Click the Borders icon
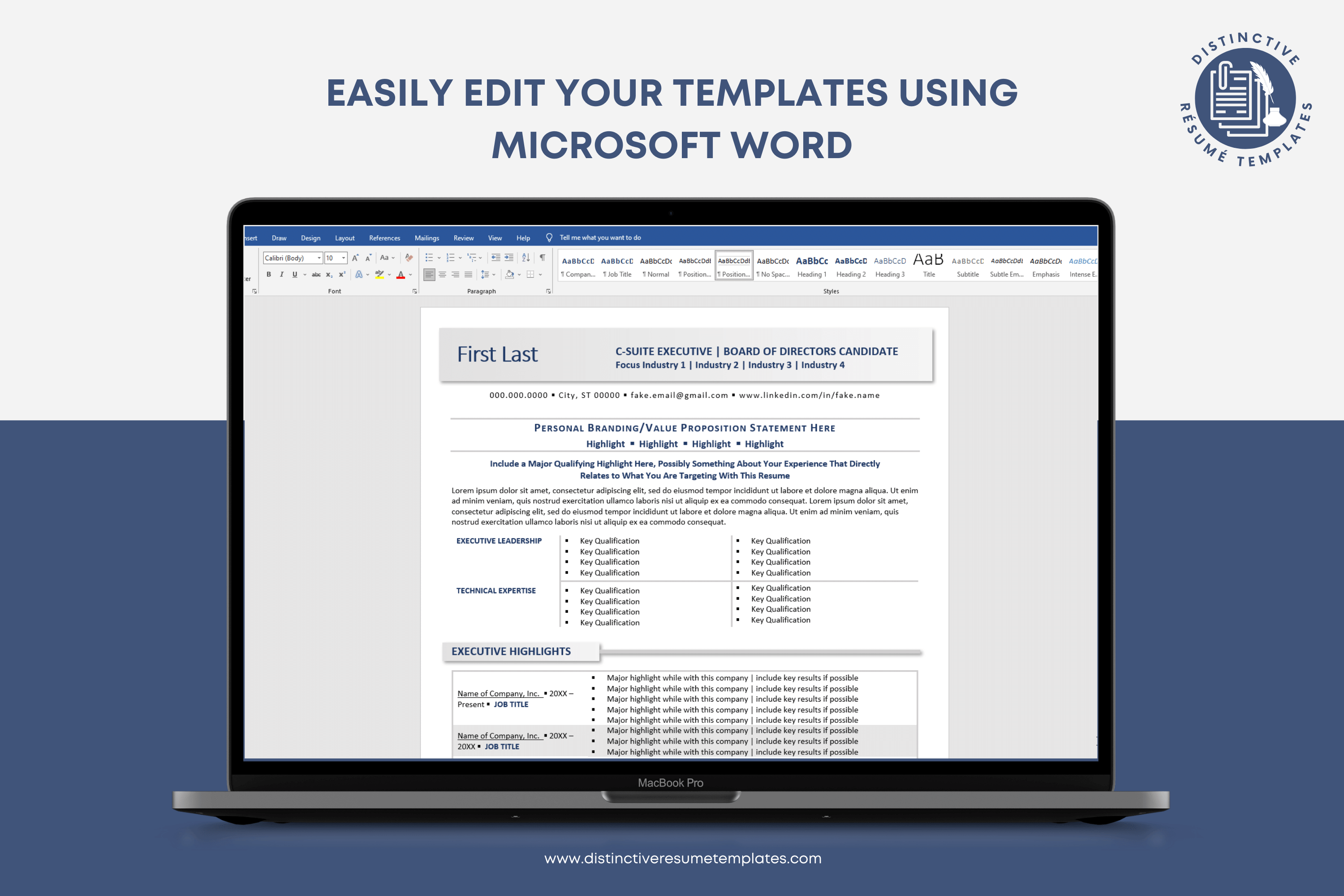 pyautogui.click(x=530, y=274)
